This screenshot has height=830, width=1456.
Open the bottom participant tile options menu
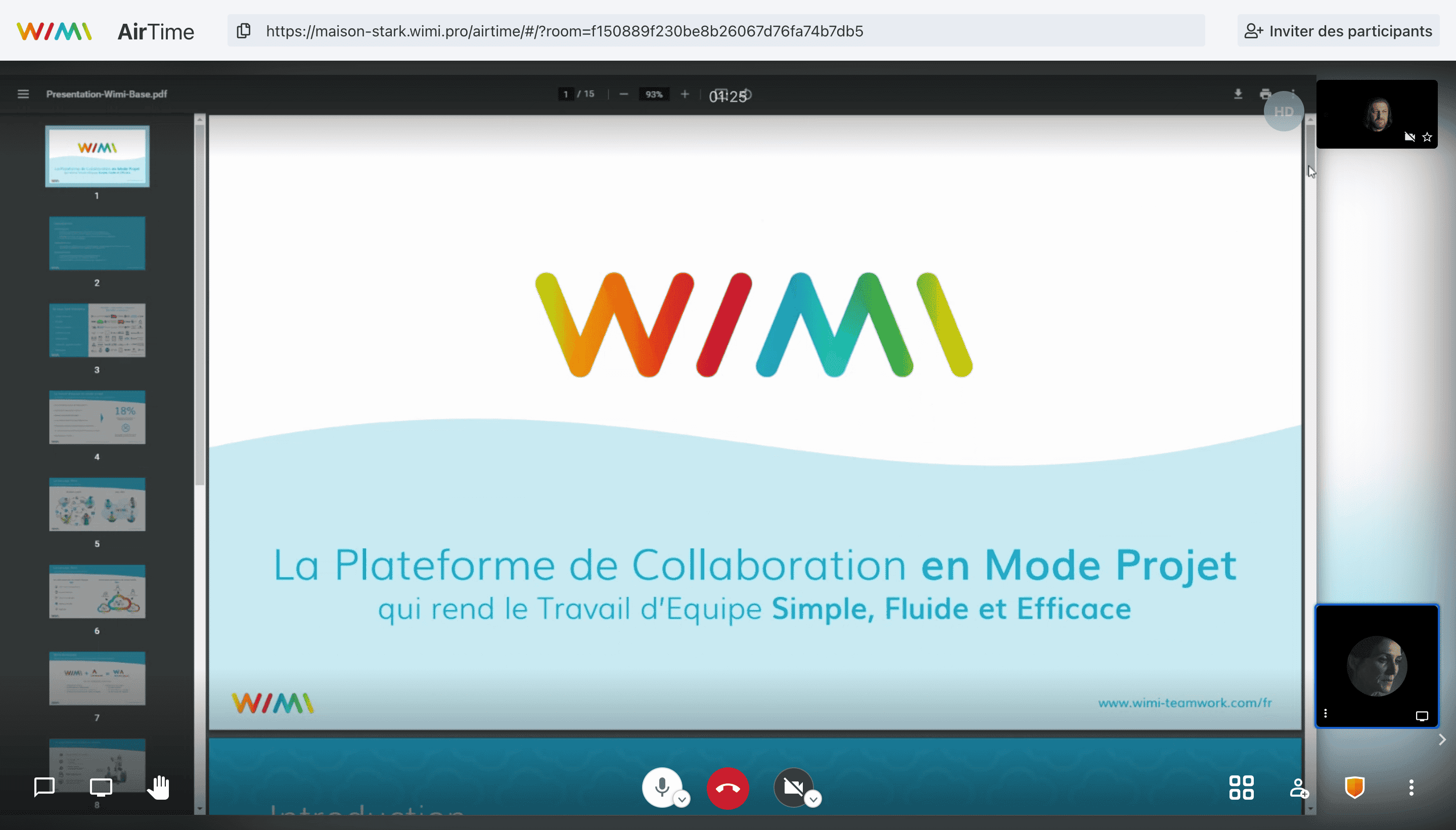coord(1326,713)
